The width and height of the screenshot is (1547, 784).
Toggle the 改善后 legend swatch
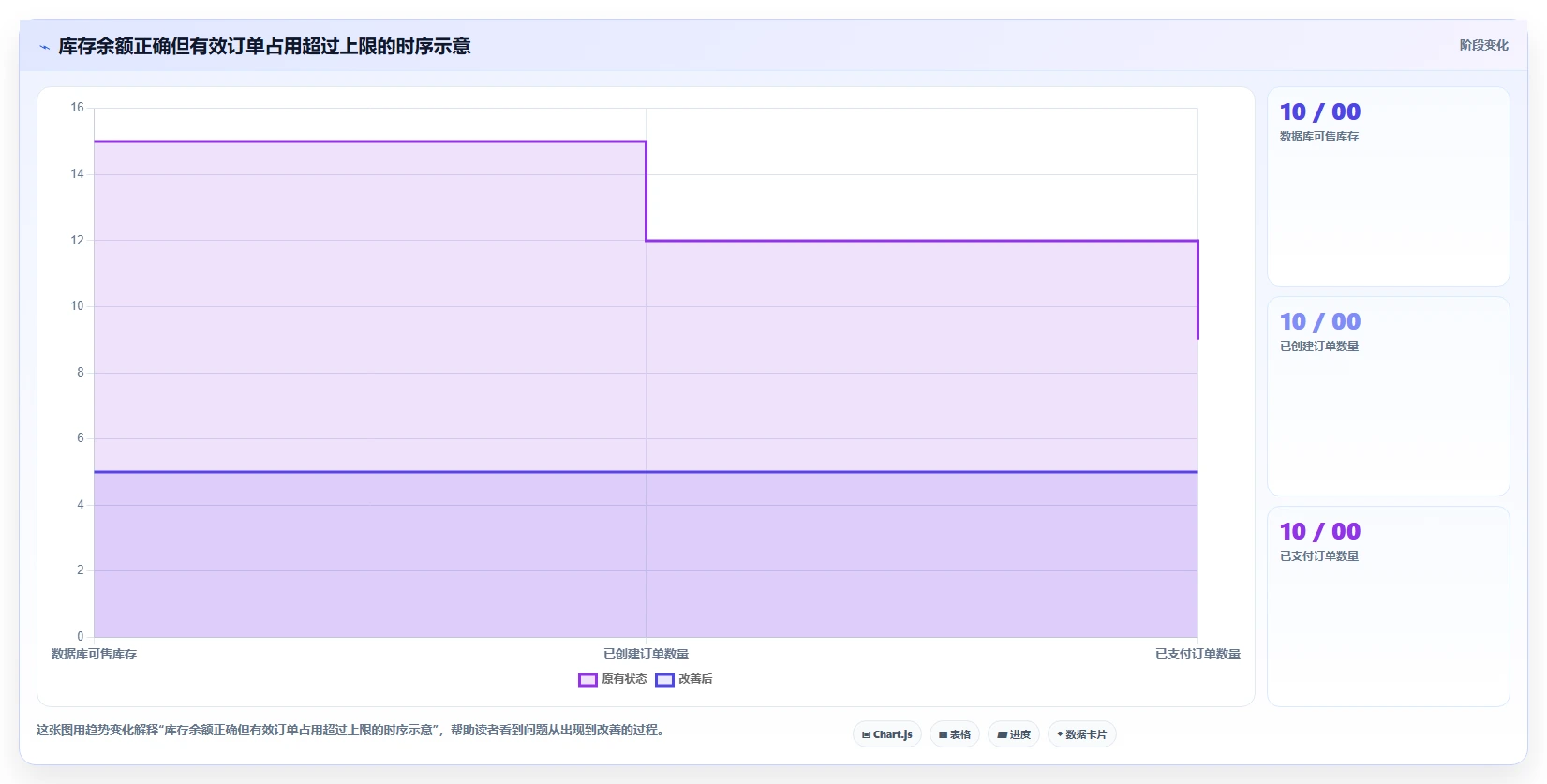[x=664, y=680]
